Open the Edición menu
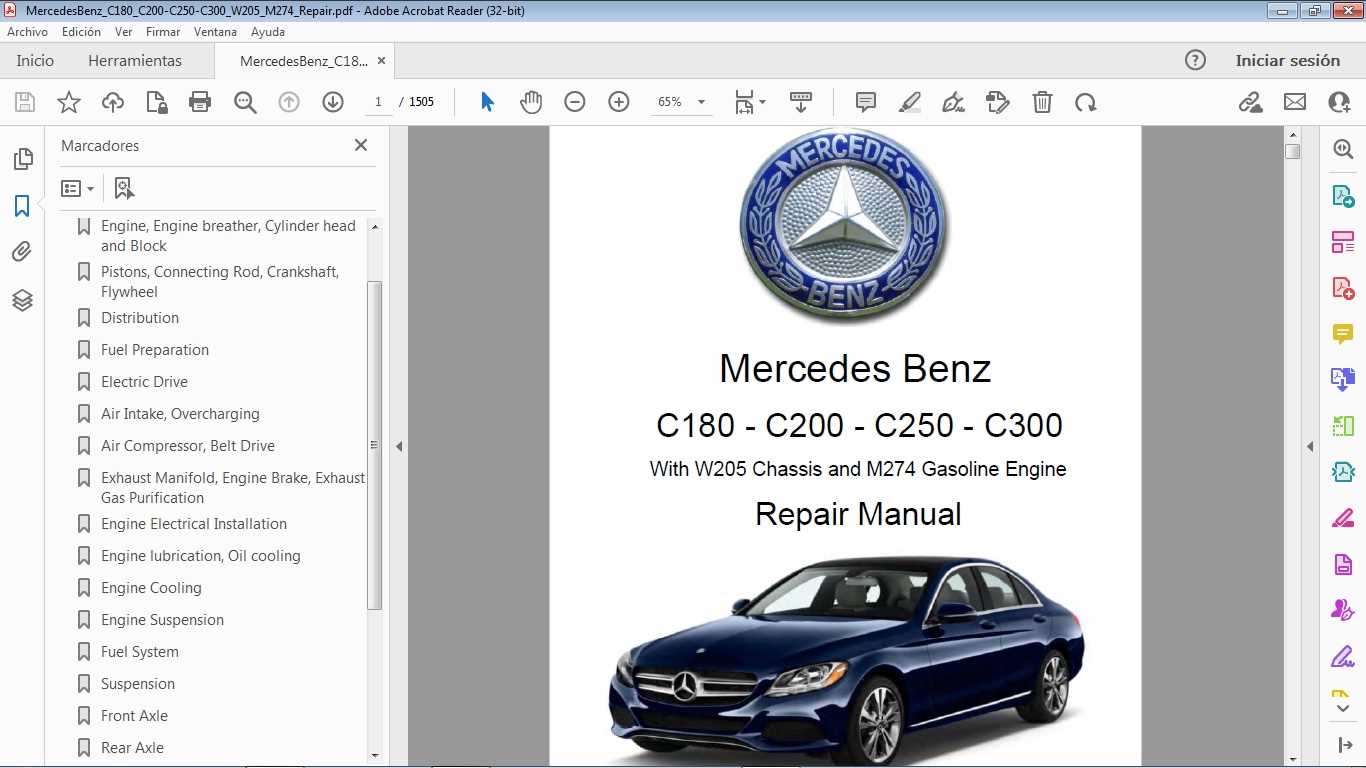Screen dimensions: 1366x768 point(81,32)
